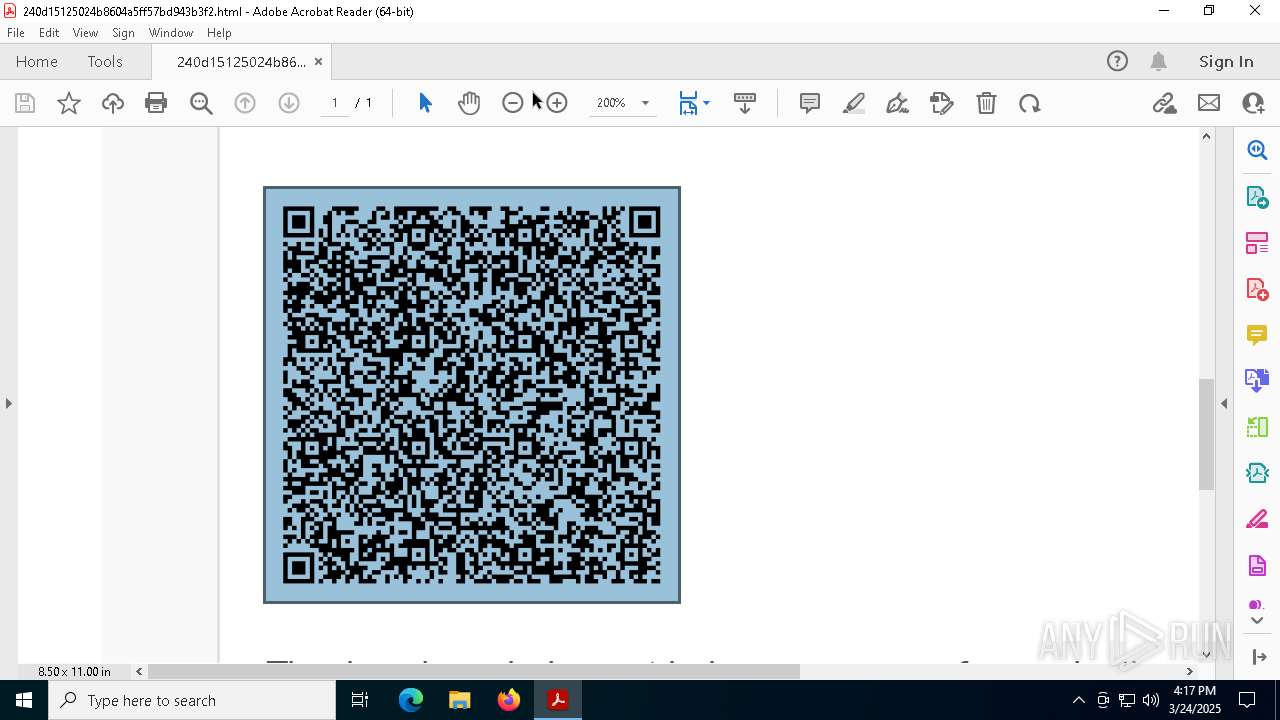Click the share with others person icon
The image size is (1280, 720).
(1253, 103)
